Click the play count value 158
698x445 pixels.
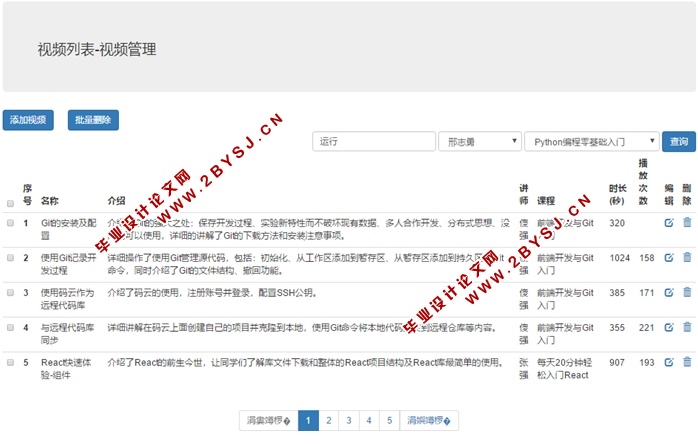pyautogui.click(x=647, y=258)
